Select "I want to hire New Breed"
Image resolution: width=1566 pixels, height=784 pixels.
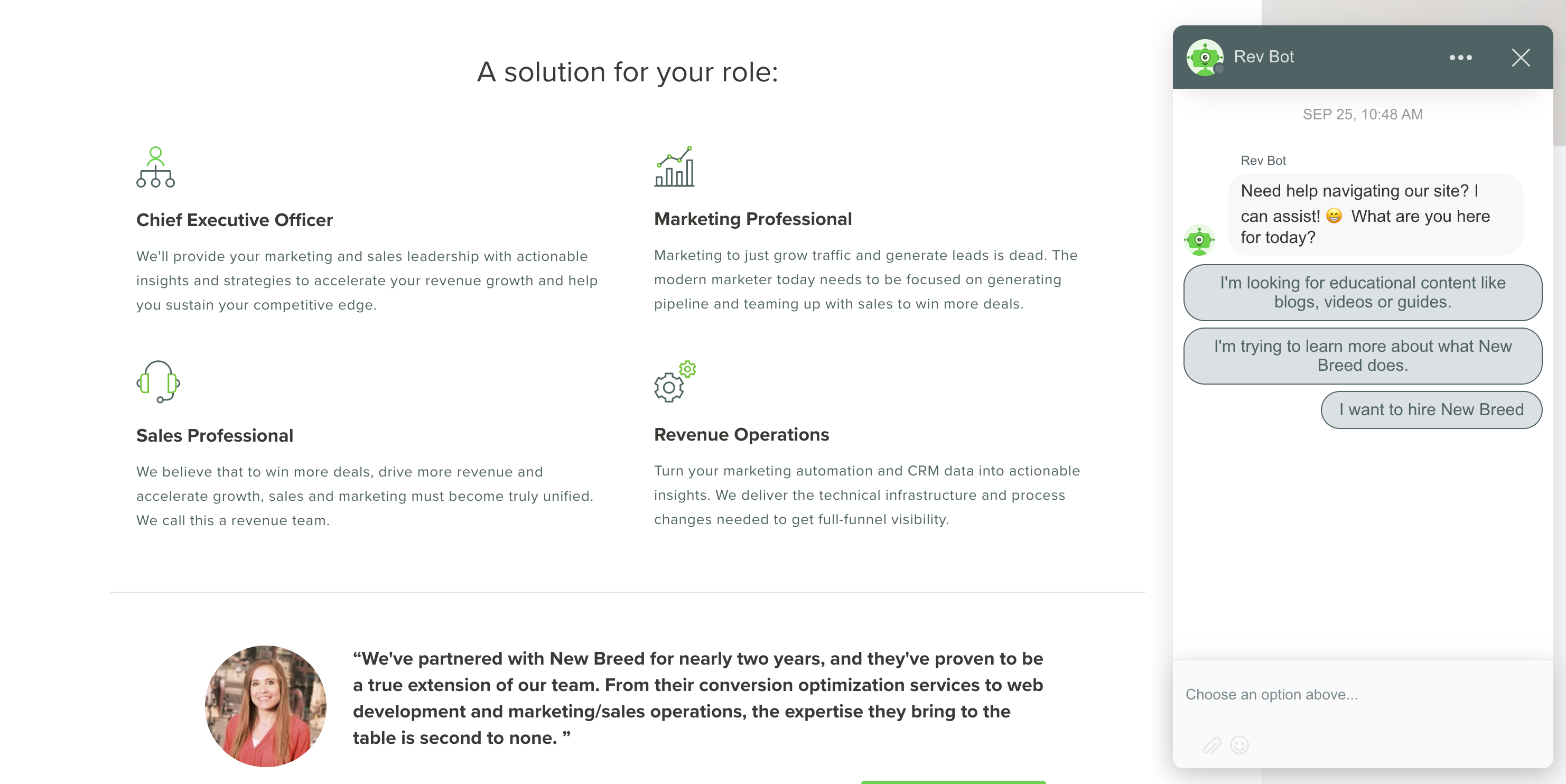point(1431,409)
